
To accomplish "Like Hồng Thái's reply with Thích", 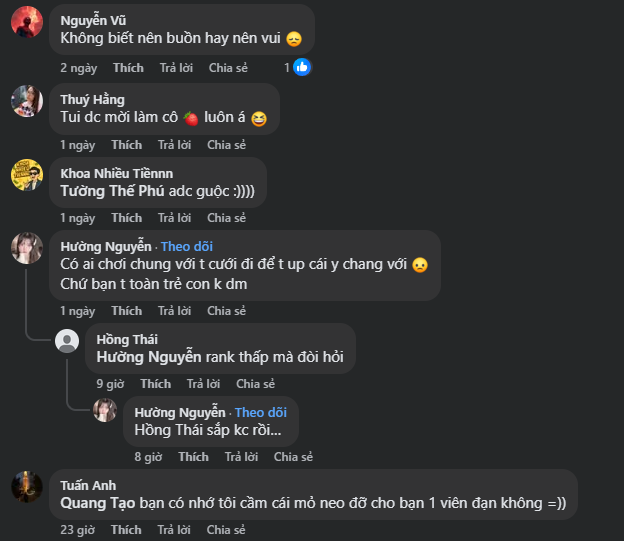I will pos(156,384).
